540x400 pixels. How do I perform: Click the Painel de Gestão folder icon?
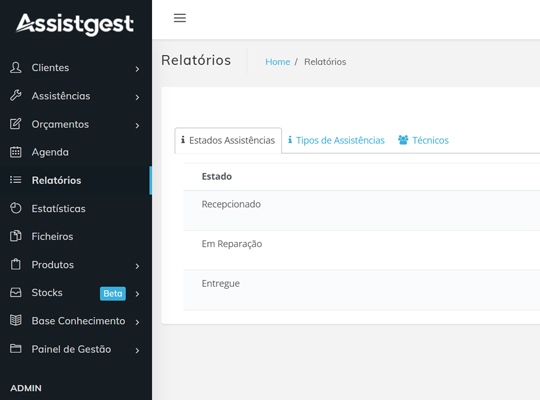[15, 349]
